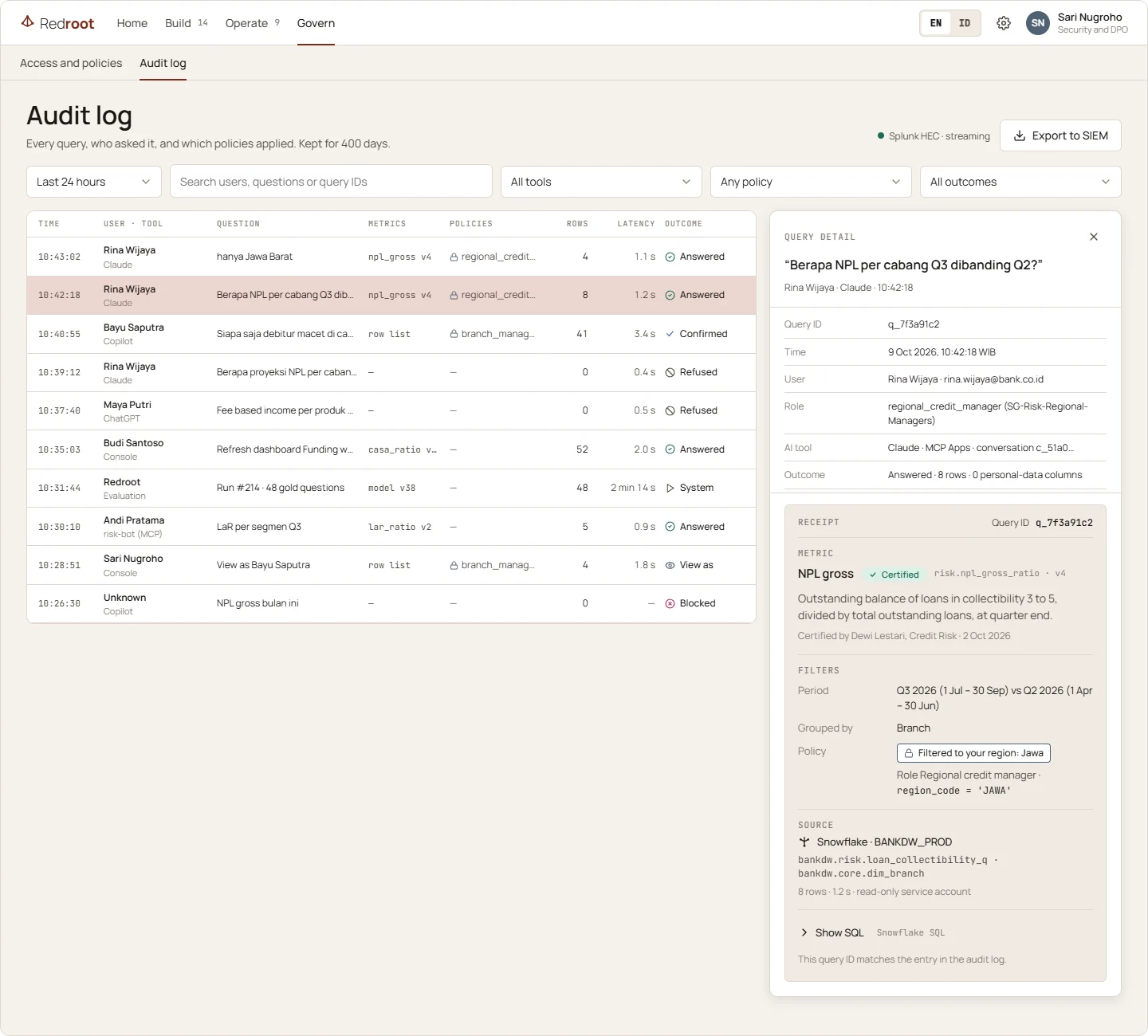Open the SN user avatar
1148x1036 pixels.
(1037, 23)
